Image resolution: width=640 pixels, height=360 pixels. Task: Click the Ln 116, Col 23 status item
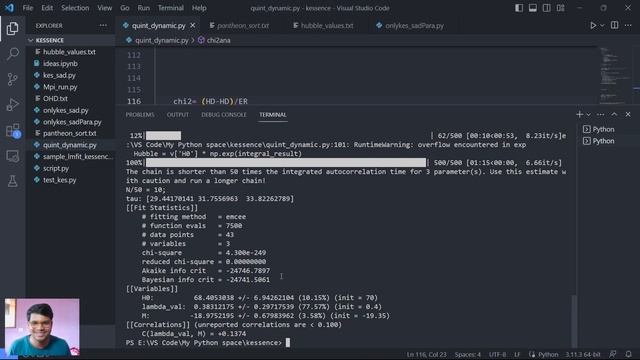click(x=427, y=354)
